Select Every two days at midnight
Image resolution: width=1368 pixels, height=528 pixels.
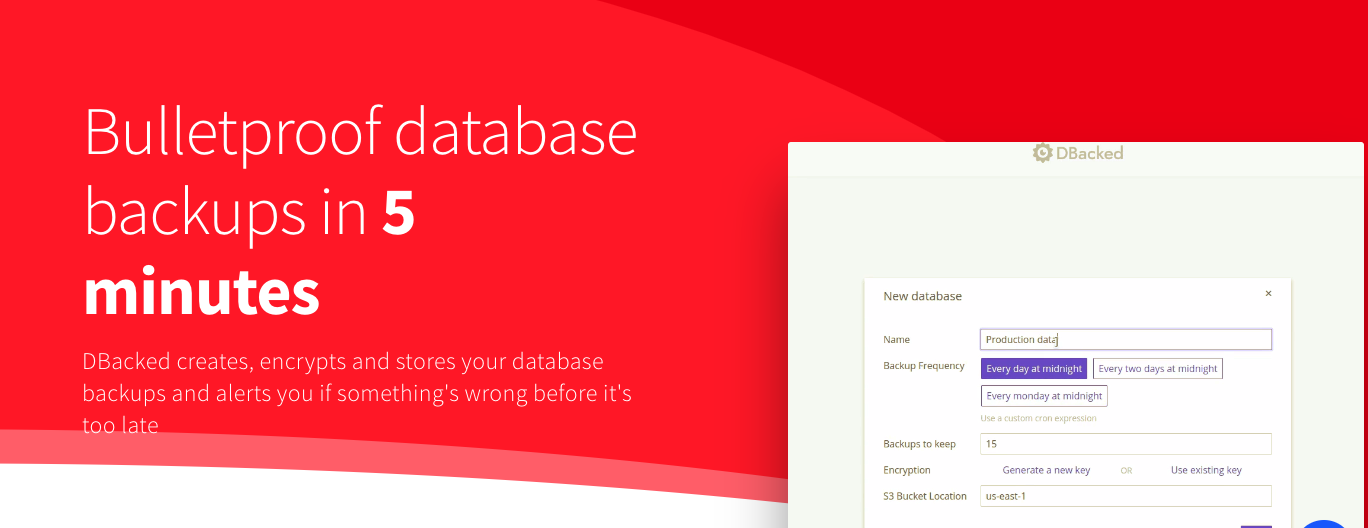[1158, 369]
